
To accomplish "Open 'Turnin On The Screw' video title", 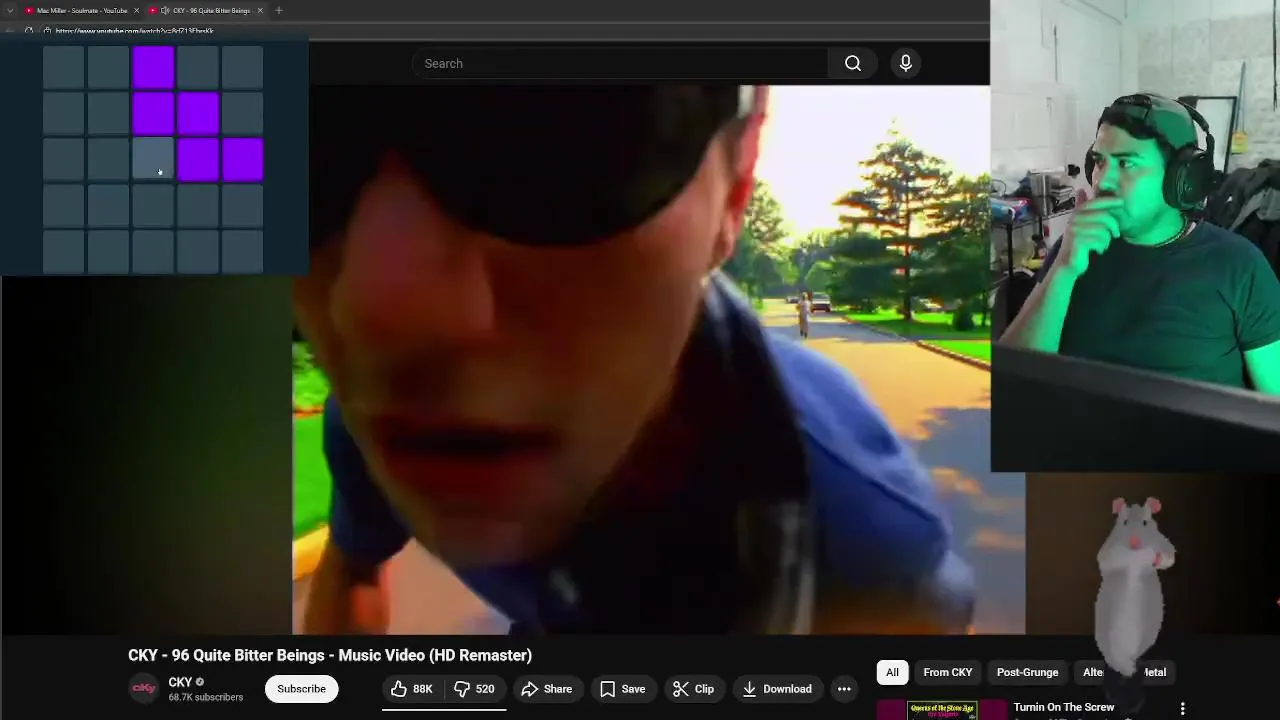I will click(1064, 707).
